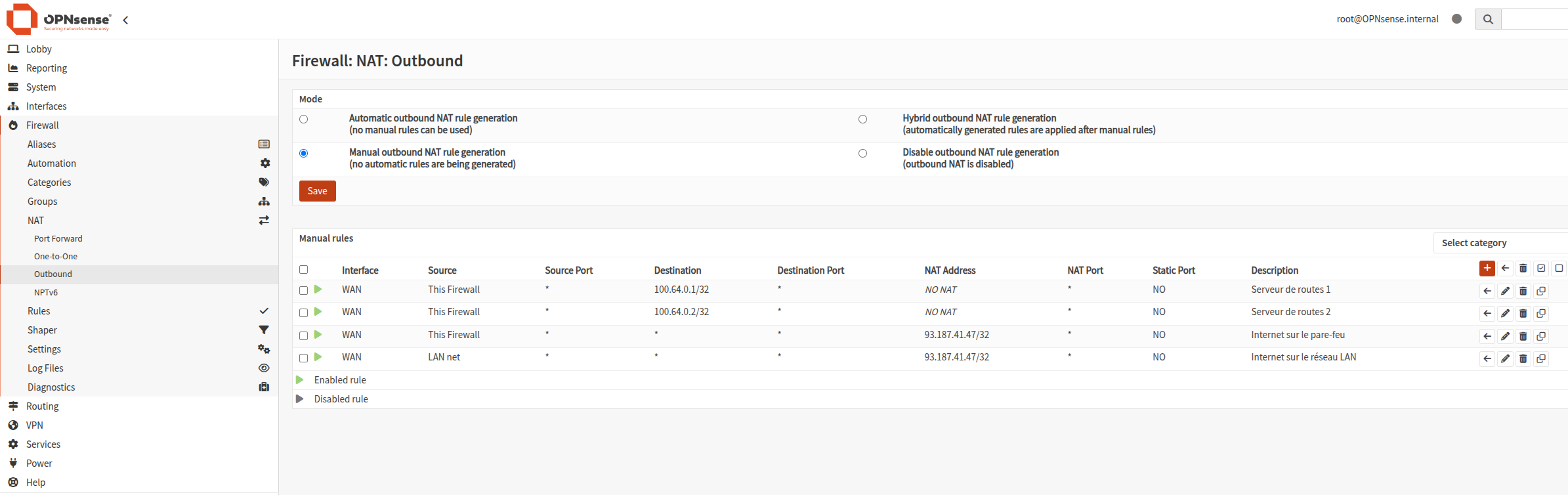Toggle the Serveur de routes 1 enabled arrow

point(318,290)
